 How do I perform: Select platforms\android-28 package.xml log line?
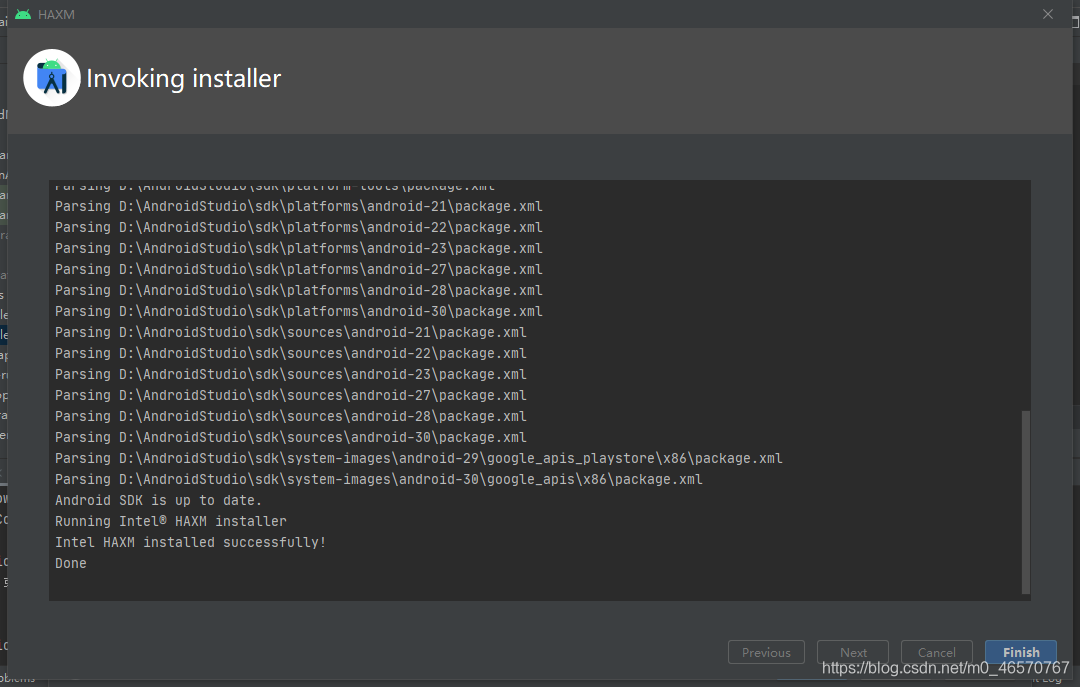(299, 290)
